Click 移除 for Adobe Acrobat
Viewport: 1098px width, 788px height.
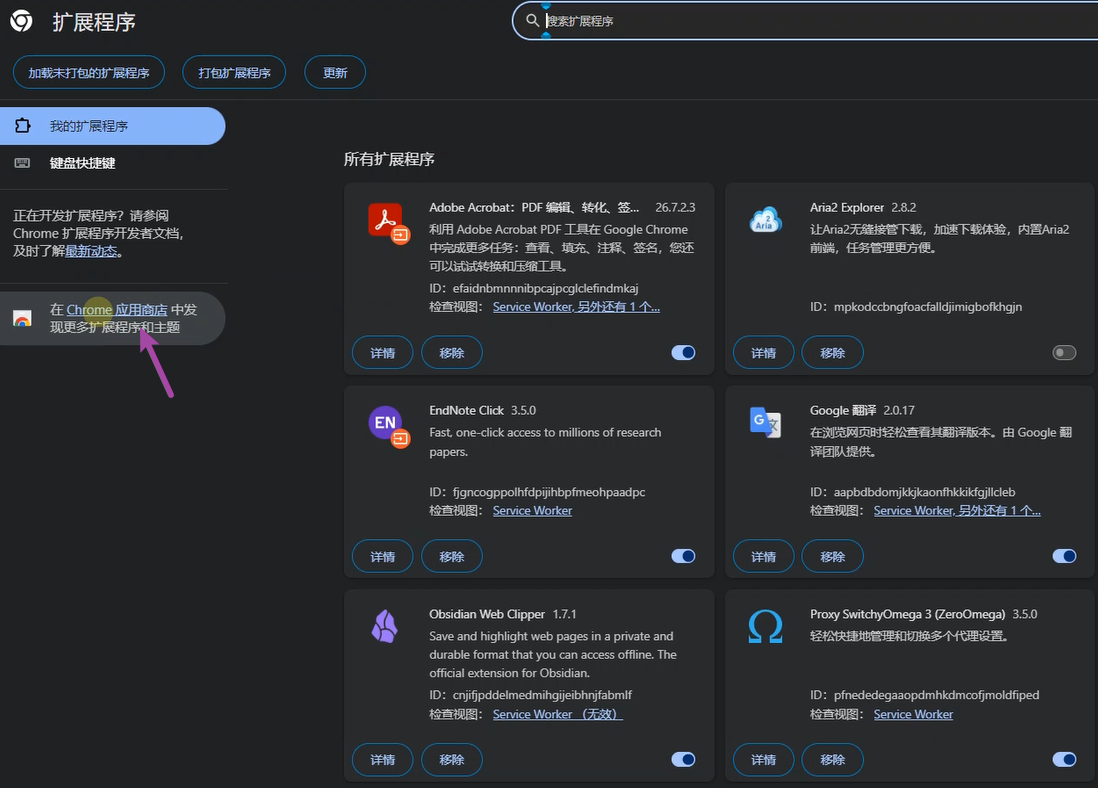(x=452, y=352)
